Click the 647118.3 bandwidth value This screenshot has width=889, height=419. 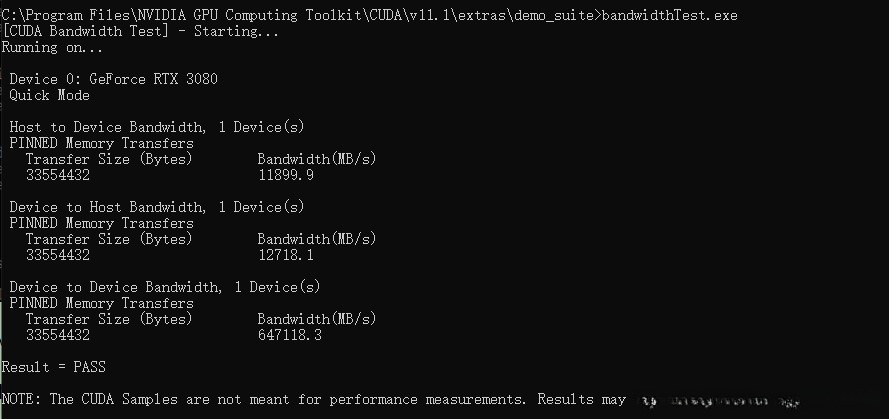click(290, 335)
